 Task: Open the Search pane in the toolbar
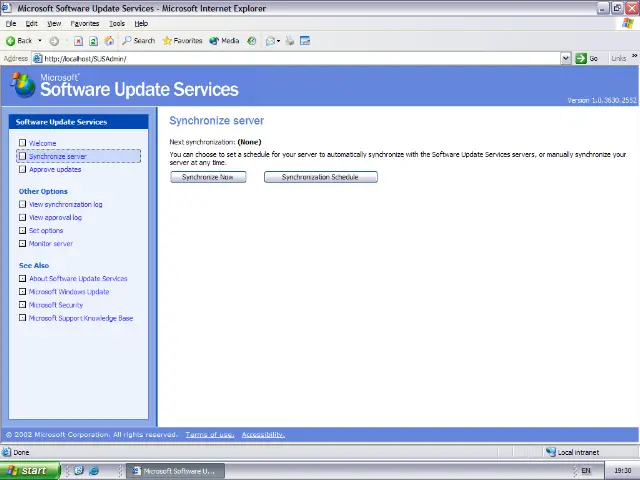tap(138, 41)
